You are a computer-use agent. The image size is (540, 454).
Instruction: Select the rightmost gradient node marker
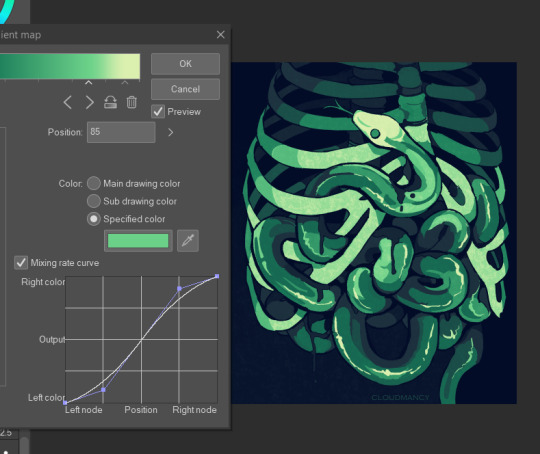tap(125, 82)
